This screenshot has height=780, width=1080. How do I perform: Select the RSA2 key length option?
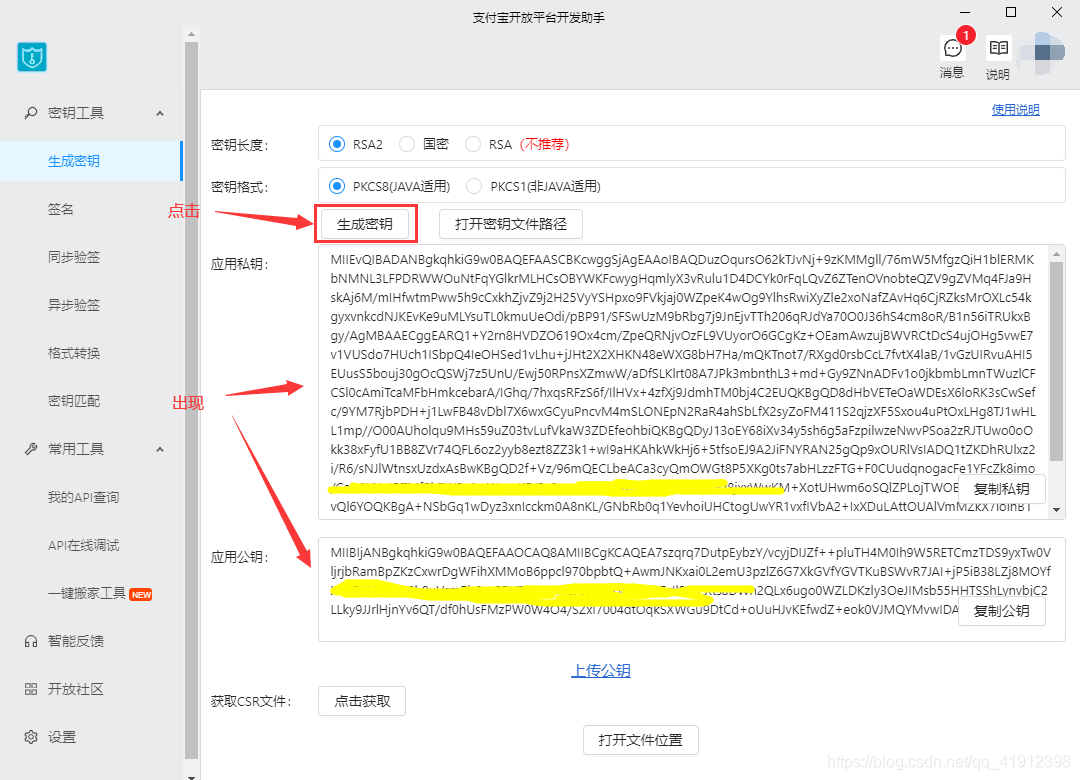(337, 144)
